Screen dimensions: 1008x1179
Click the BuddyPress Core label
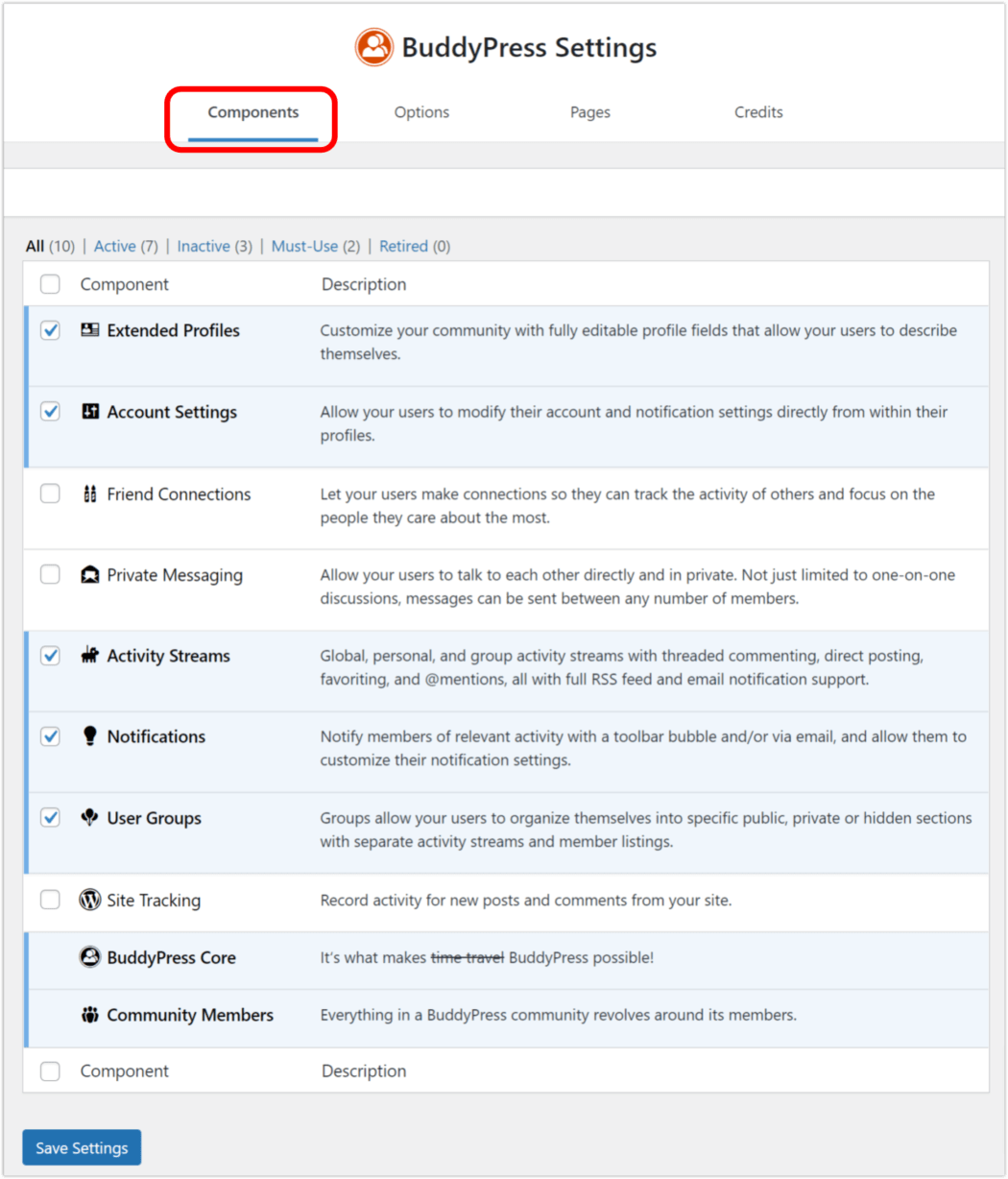tap(172, 957)
